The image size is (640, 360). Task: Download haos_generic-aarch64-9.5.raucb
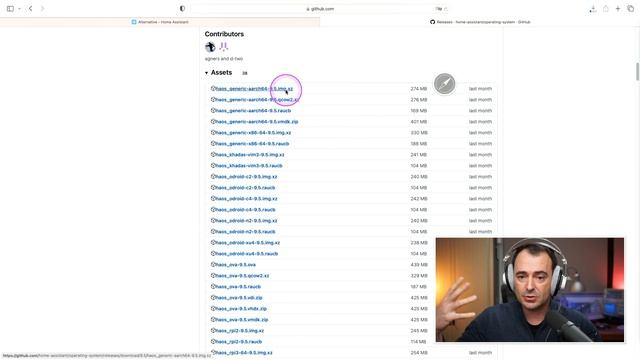click(x=253, y=111)
